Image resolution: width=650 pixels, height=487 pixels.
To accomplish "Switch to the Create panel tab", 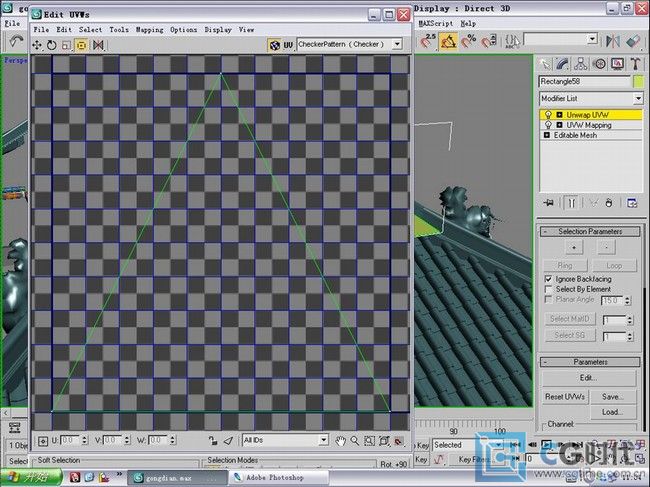I will pos(545,64).
